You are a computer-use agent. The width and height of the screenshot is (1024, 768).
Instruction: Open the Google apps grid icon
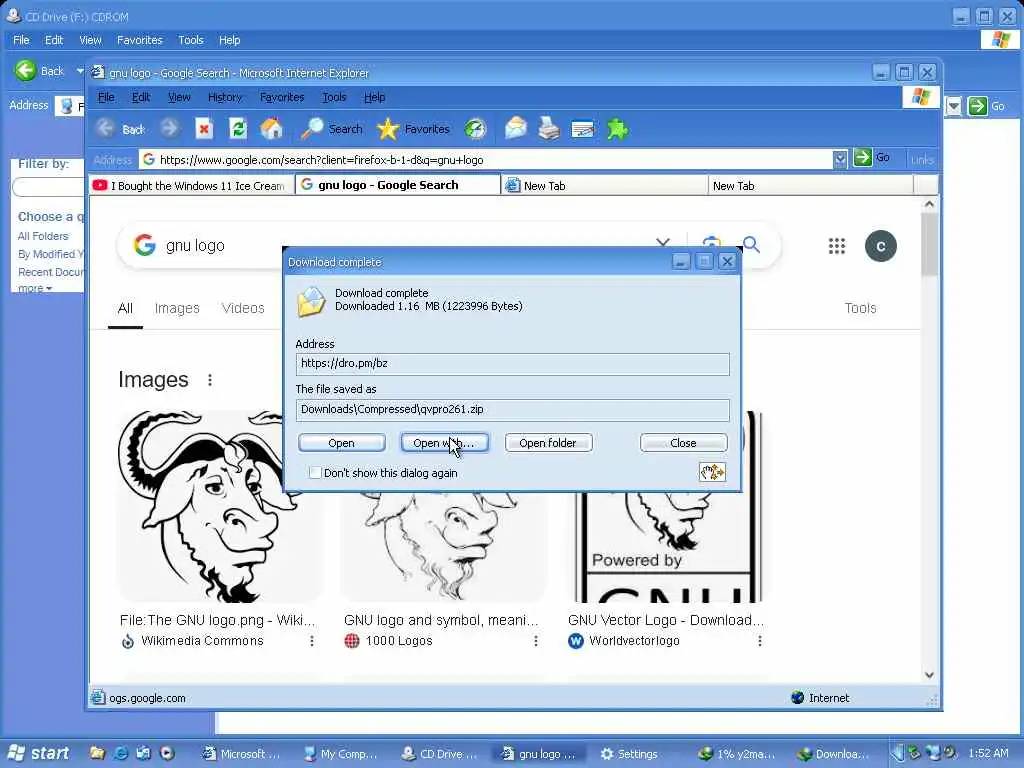click(x=837, y=246)
